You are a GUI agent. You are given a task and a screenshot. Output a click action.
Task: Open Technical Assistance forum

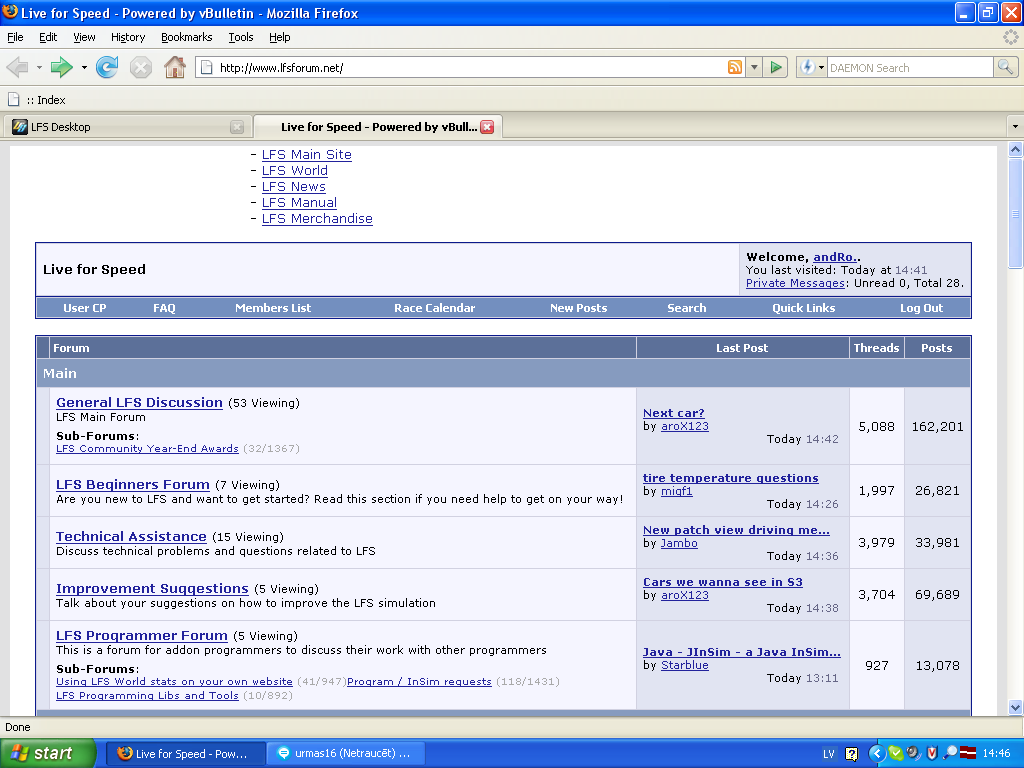click(x=131, y=537)
